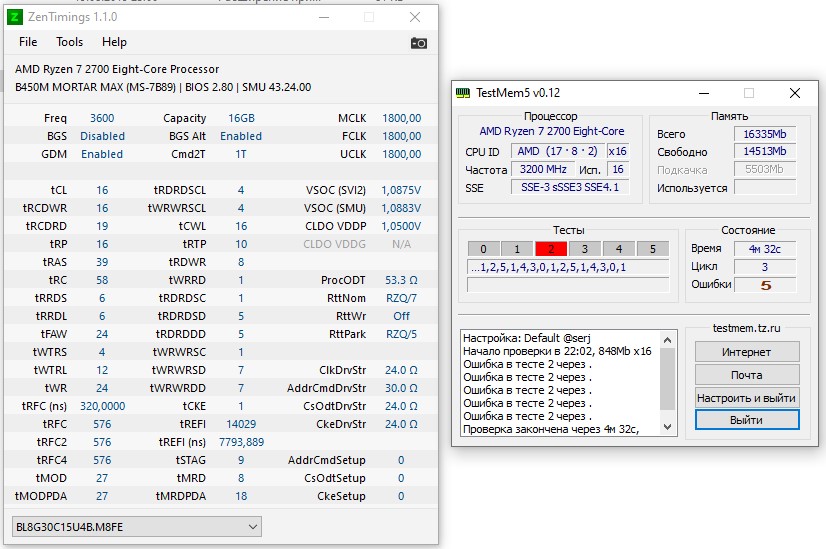Click the B450M MORTAR MAX BIOS info line
The width and height of the screenshot is (826, 549).
(163, 87)
